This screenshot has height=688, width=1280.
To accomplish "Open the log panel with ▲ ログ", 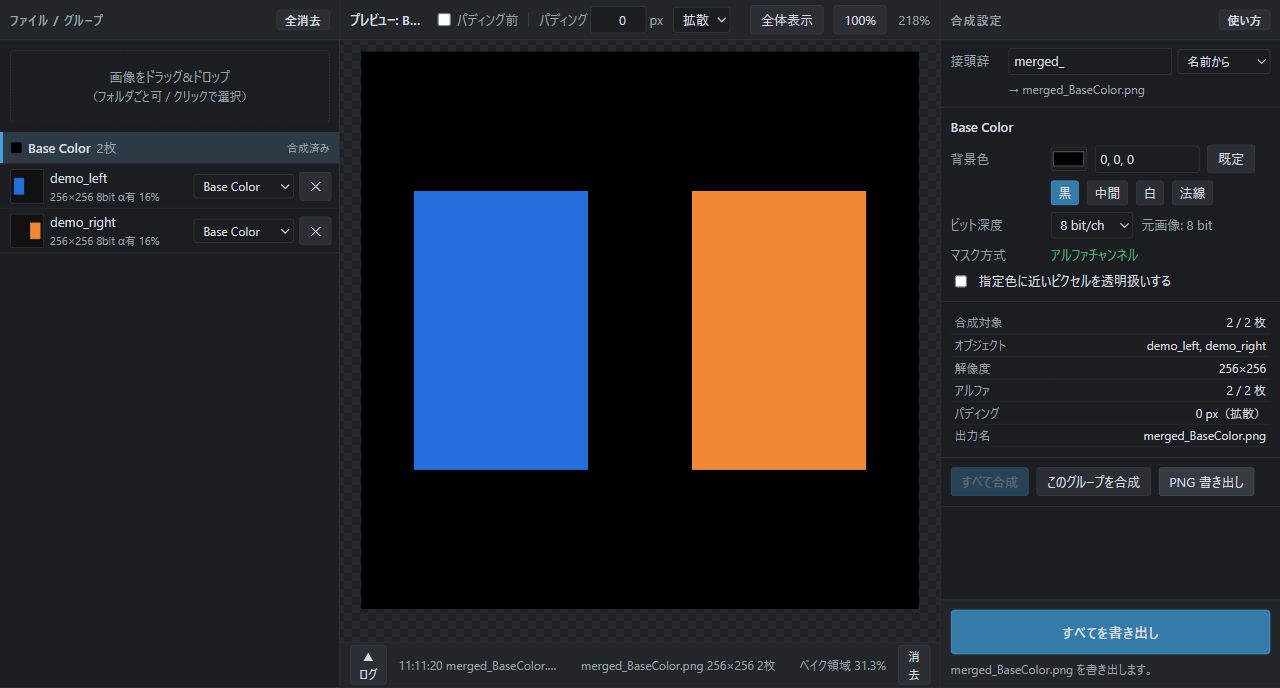I will coord(368,665).
